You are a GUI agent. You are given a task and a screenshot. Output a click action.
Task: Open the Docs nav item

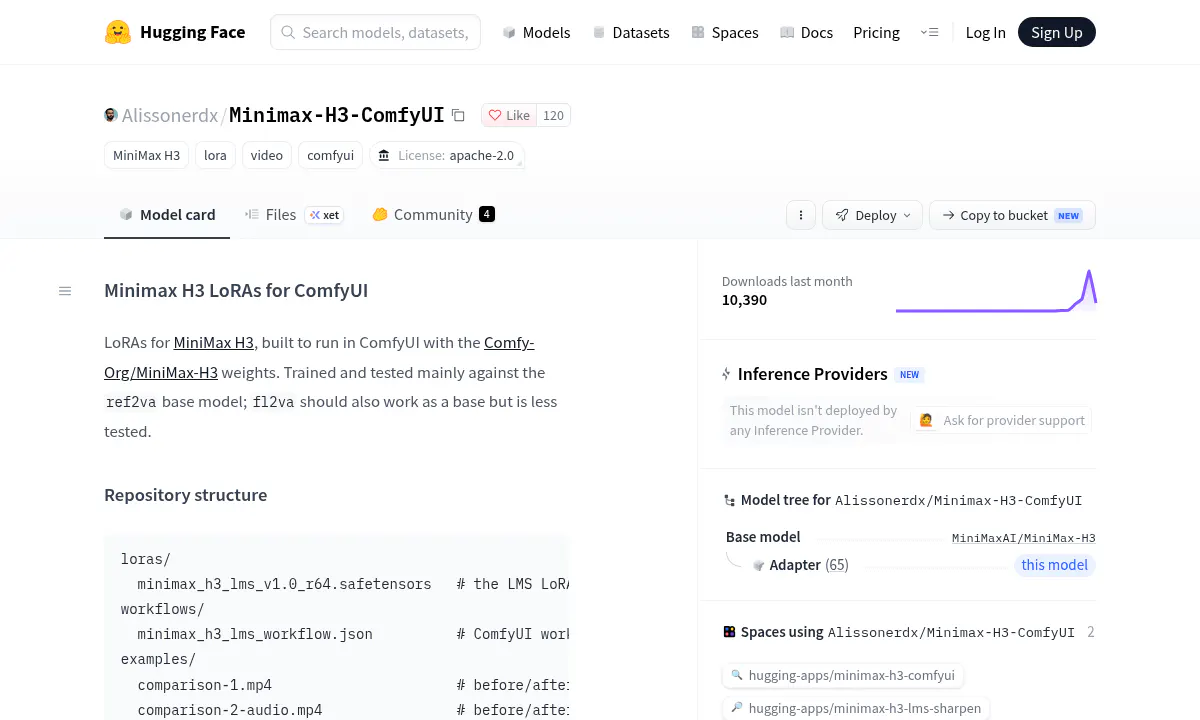coord(806,32)
